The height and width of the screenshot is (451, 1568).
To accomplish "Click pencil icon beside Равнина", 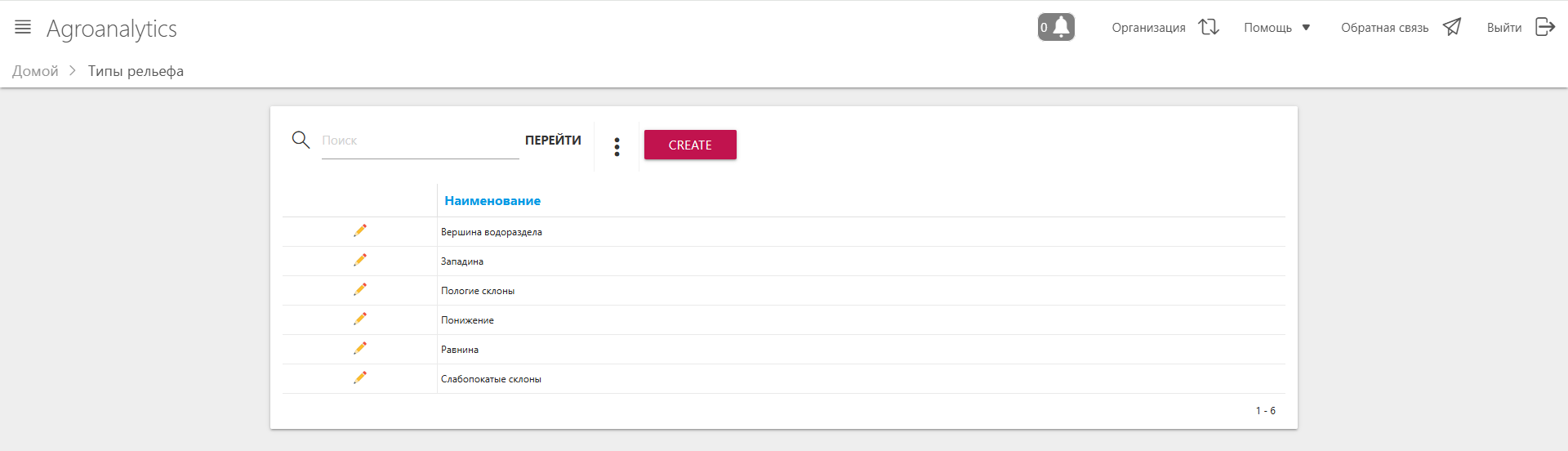I will (359, 349).
